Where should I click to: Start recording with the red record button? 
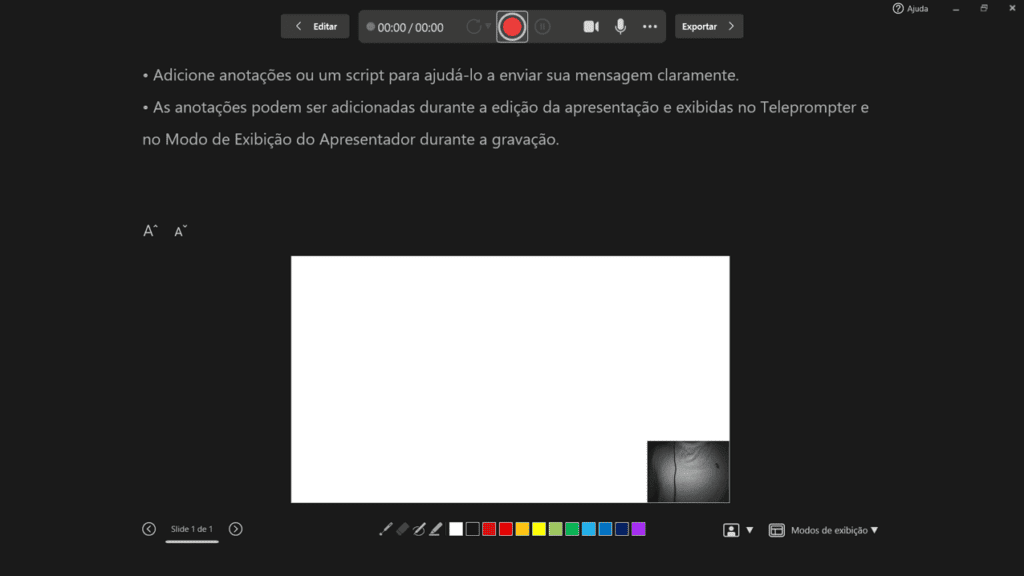click(511, 27)
